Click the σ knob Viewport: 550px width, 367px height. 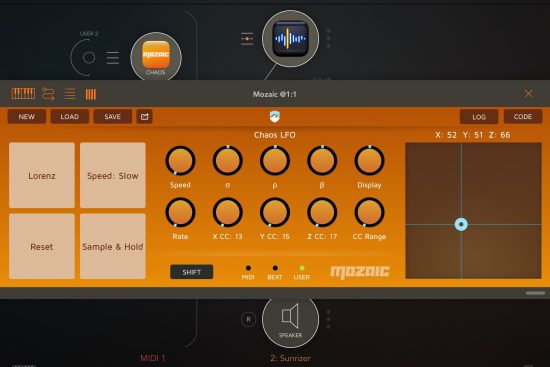click(228, 161)
